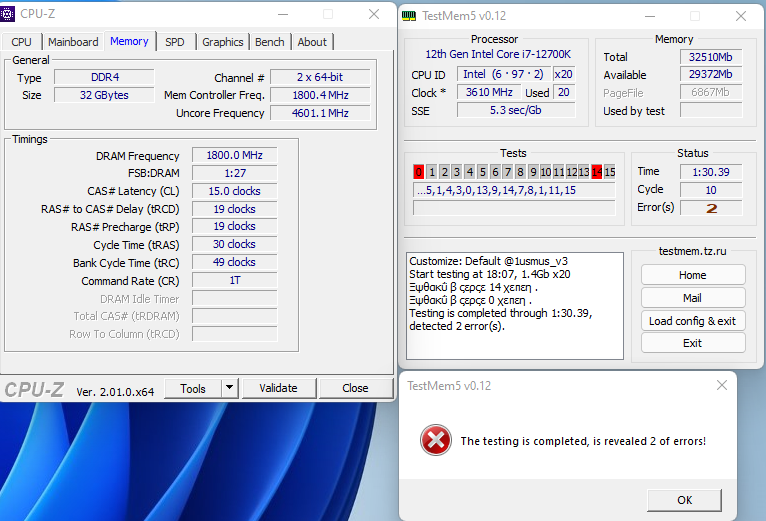Click Mem Controller Freq 1800.4 MHz value

(320, 95)
